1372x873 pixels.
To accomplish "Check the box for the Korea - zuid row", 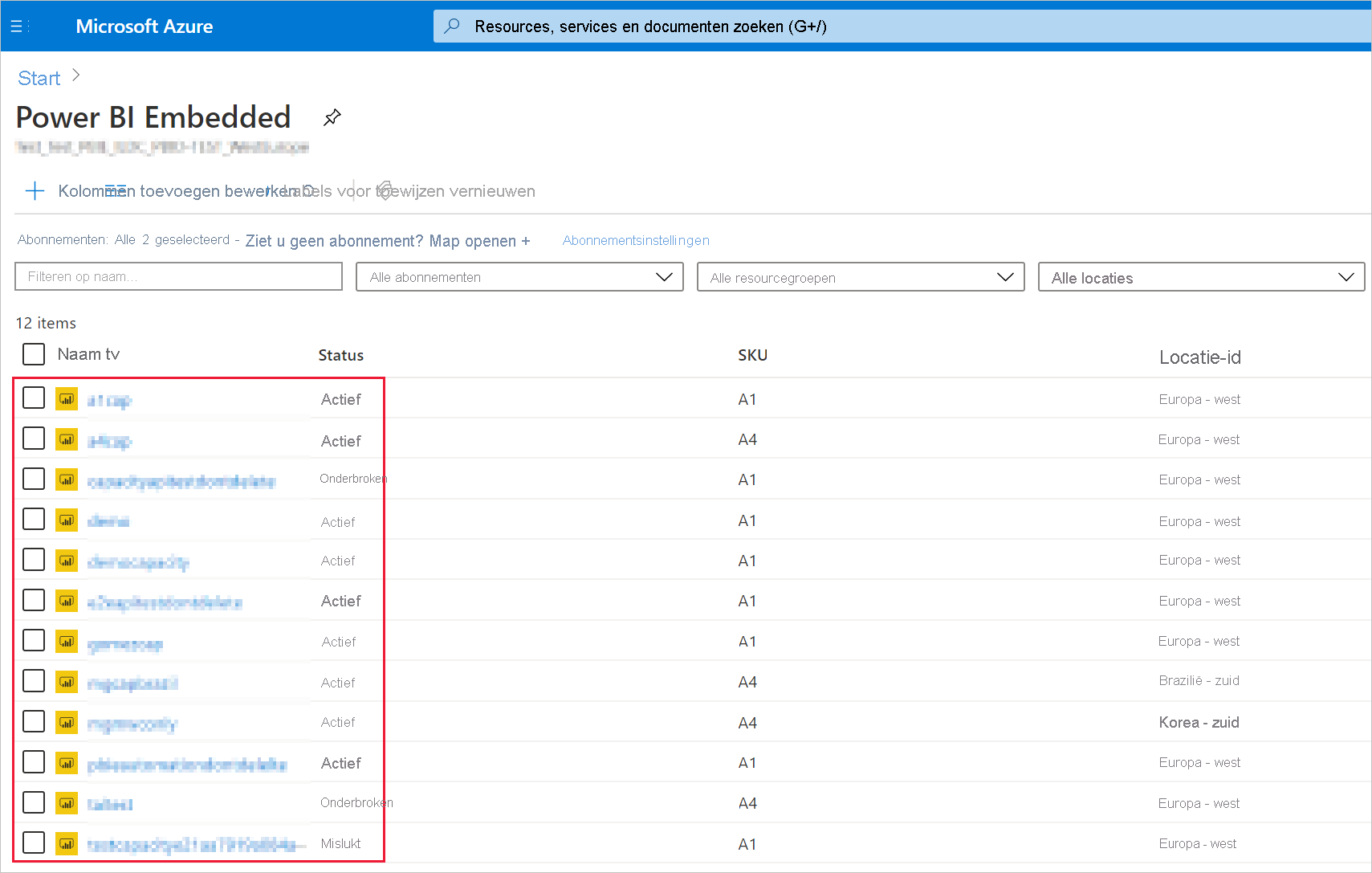I will coord(34,721).
